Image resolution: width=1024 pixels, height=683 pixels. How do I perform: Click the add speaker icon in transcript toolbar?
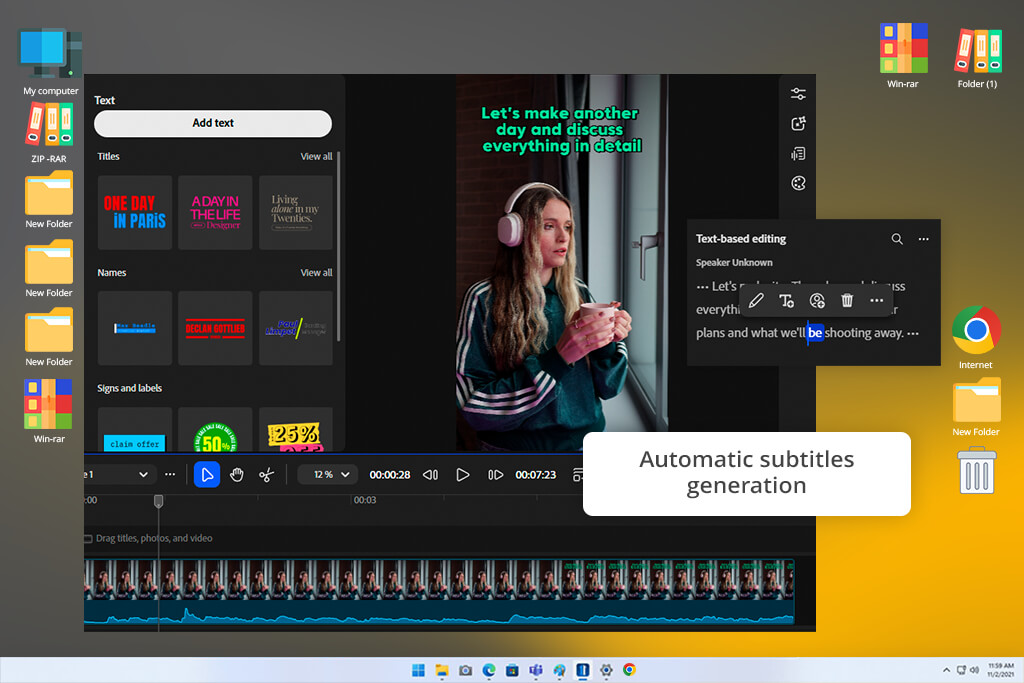pyautogui.click(x=817, y=300)
